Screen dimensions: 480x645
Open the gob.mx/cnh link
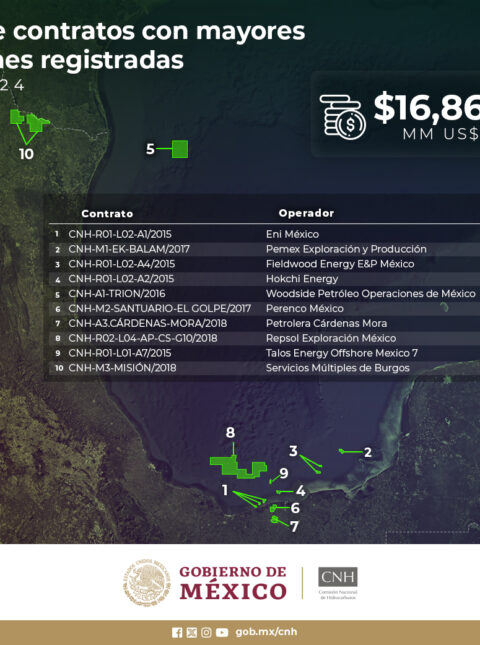[266, 632]
